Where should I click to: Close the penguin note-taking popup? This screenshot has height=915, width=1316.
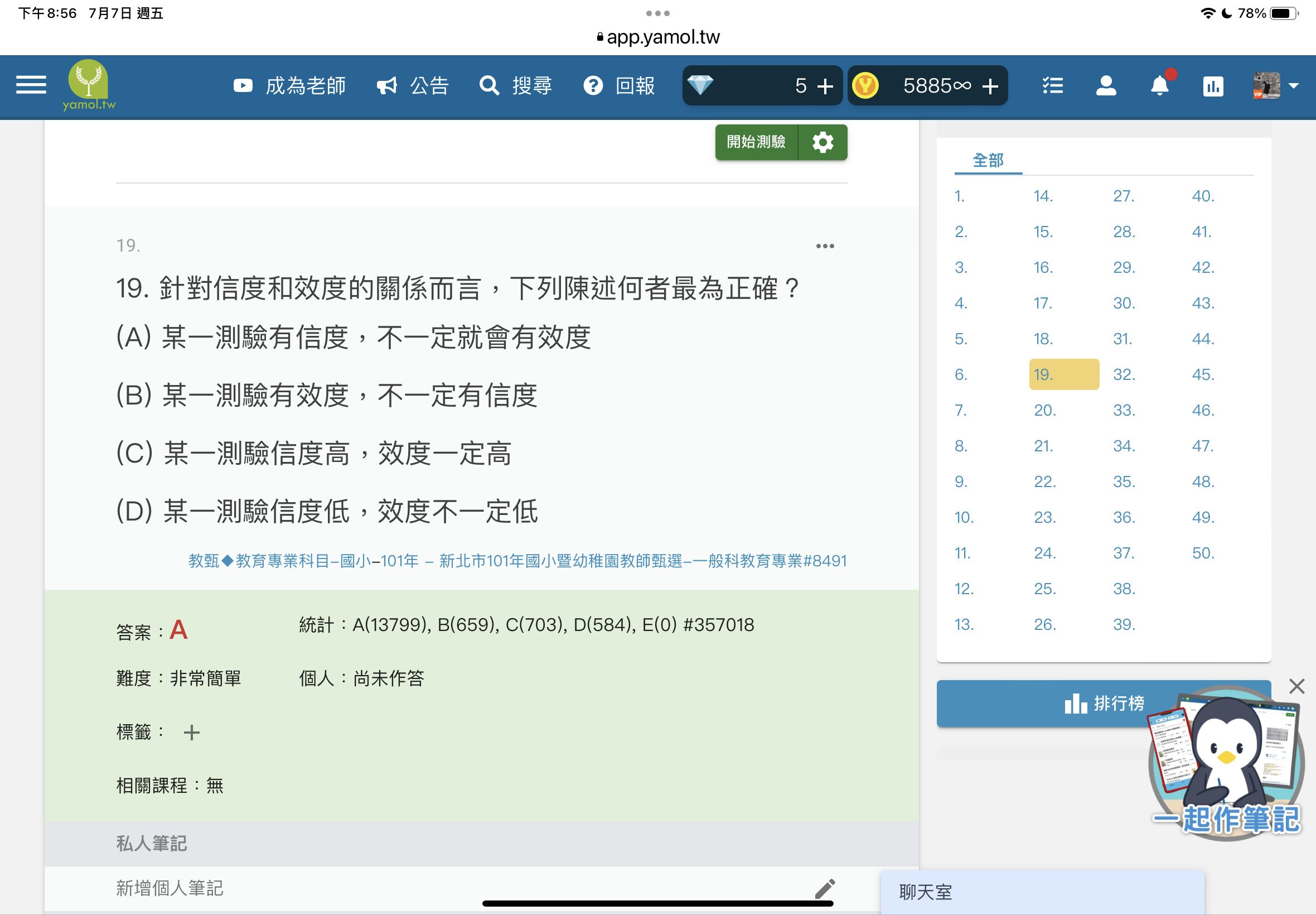click(x=1296, y=686)
